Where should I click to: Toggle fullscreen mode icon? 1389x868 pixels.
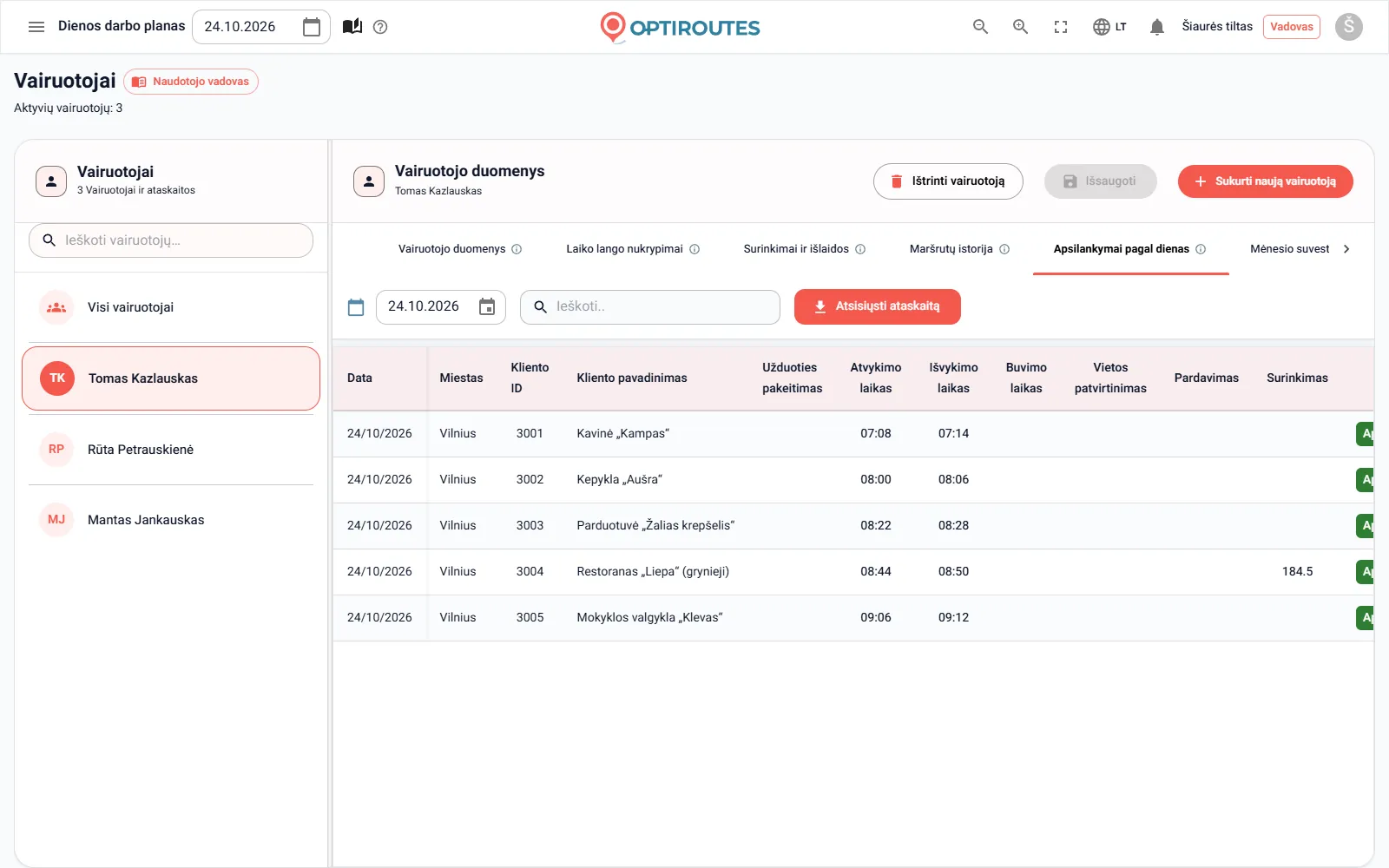pos(1061,27)
